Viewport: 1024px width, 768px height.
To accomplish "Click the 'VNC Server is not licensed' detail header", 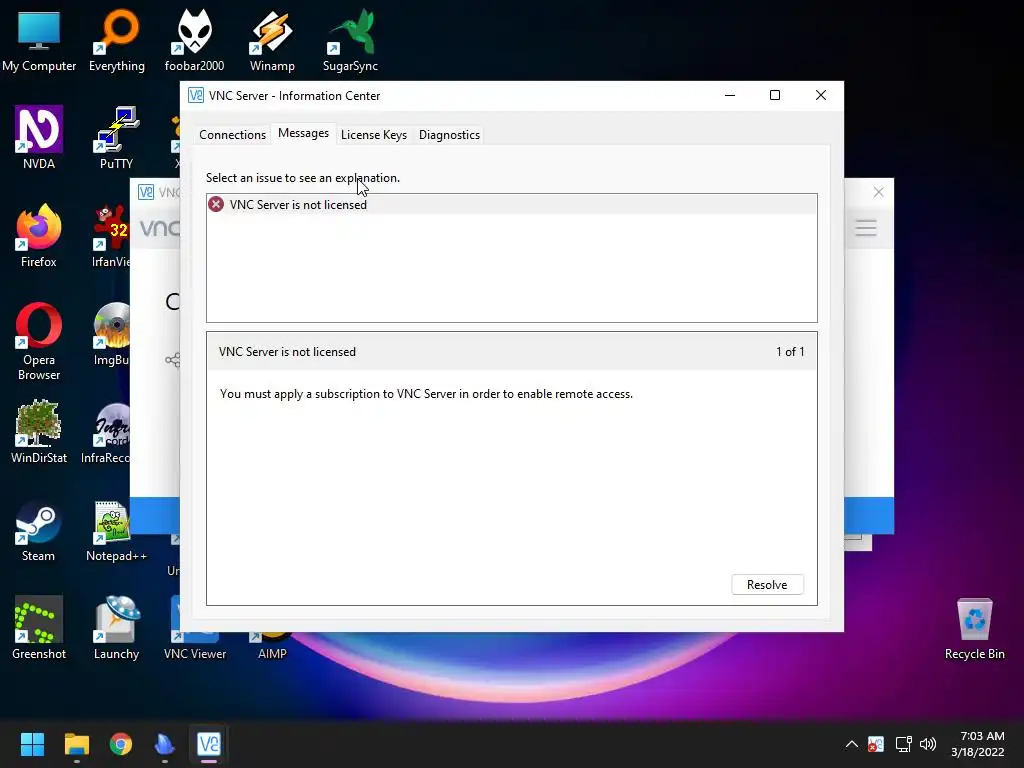I will (x=287, y=351).
